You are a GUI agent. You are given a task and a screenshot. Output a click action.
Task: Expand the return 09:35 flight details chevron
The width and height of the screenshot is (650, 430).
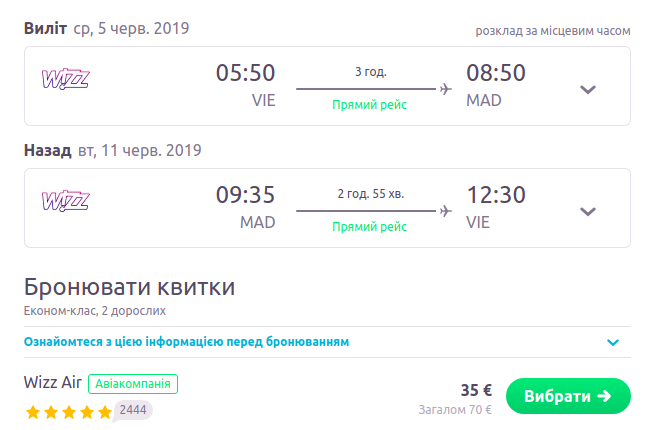(588, 211)
